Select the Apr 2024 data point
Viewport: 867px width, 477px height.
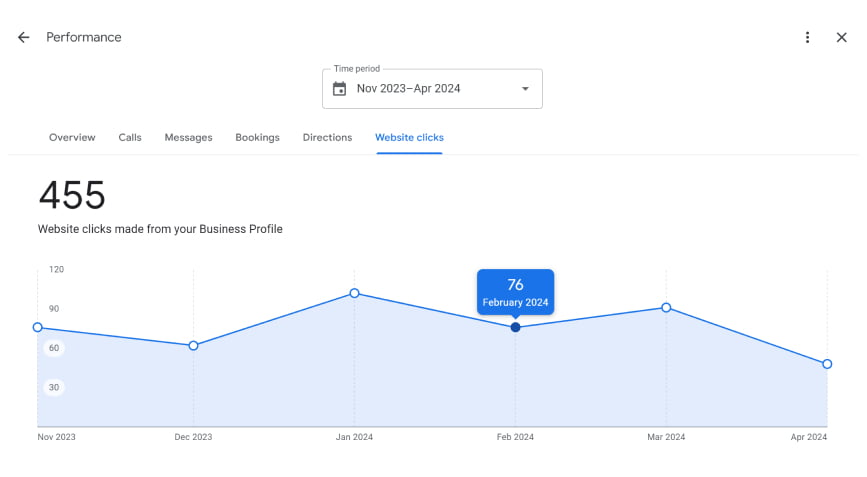(x=827, y=364)
